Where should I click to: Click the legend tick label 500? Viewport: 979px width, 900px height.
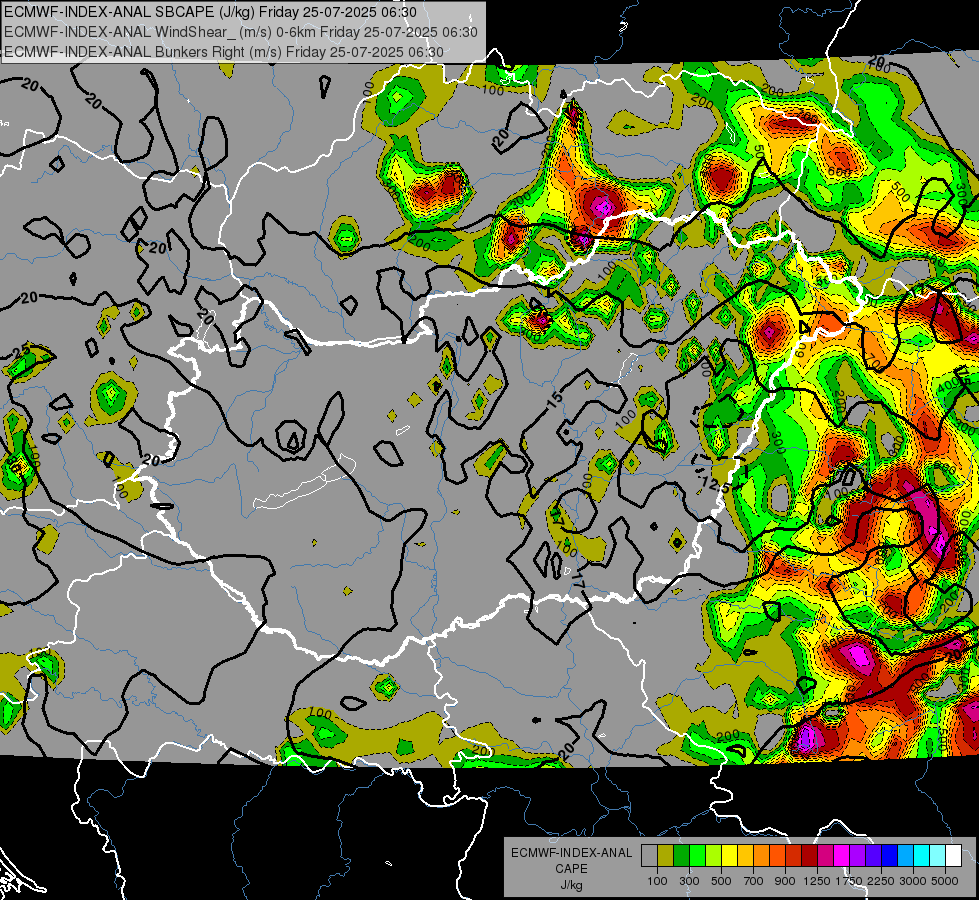(721, 881)
